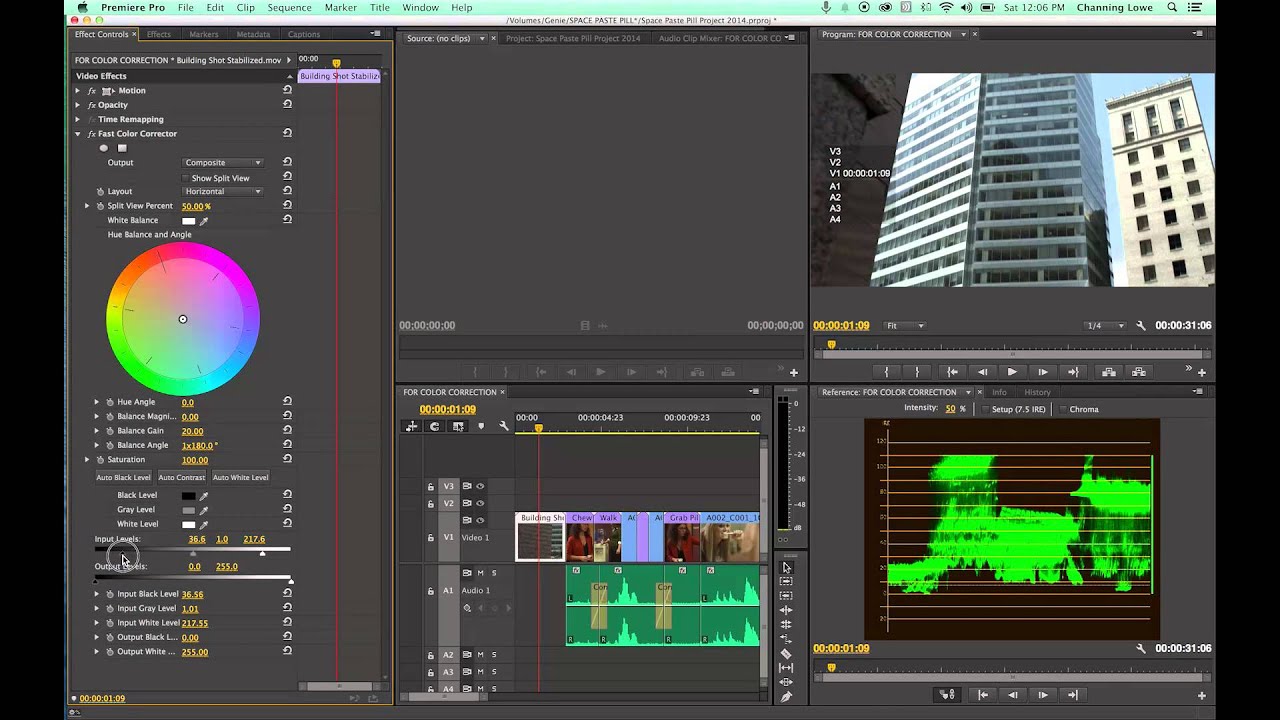This screenshot has width=1280, height=720.
Task: Click the Auto Black Level button
Action: pyautogui.click(x=123, y=477)
